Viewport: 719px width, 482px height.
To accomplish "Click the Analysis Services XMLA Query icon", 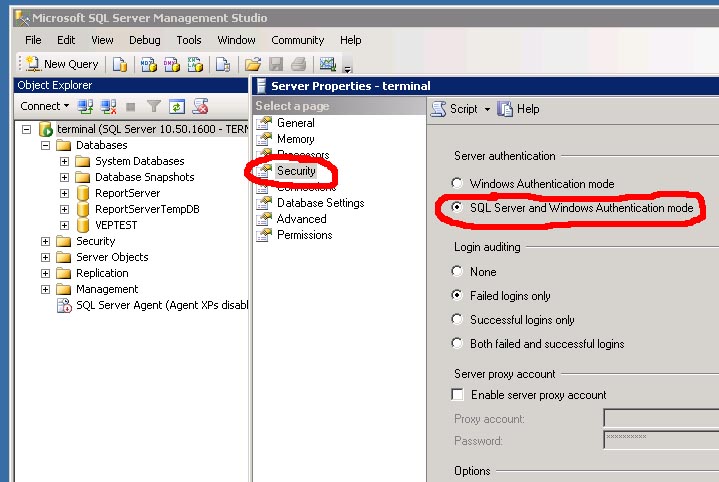I will pos(195,64).
